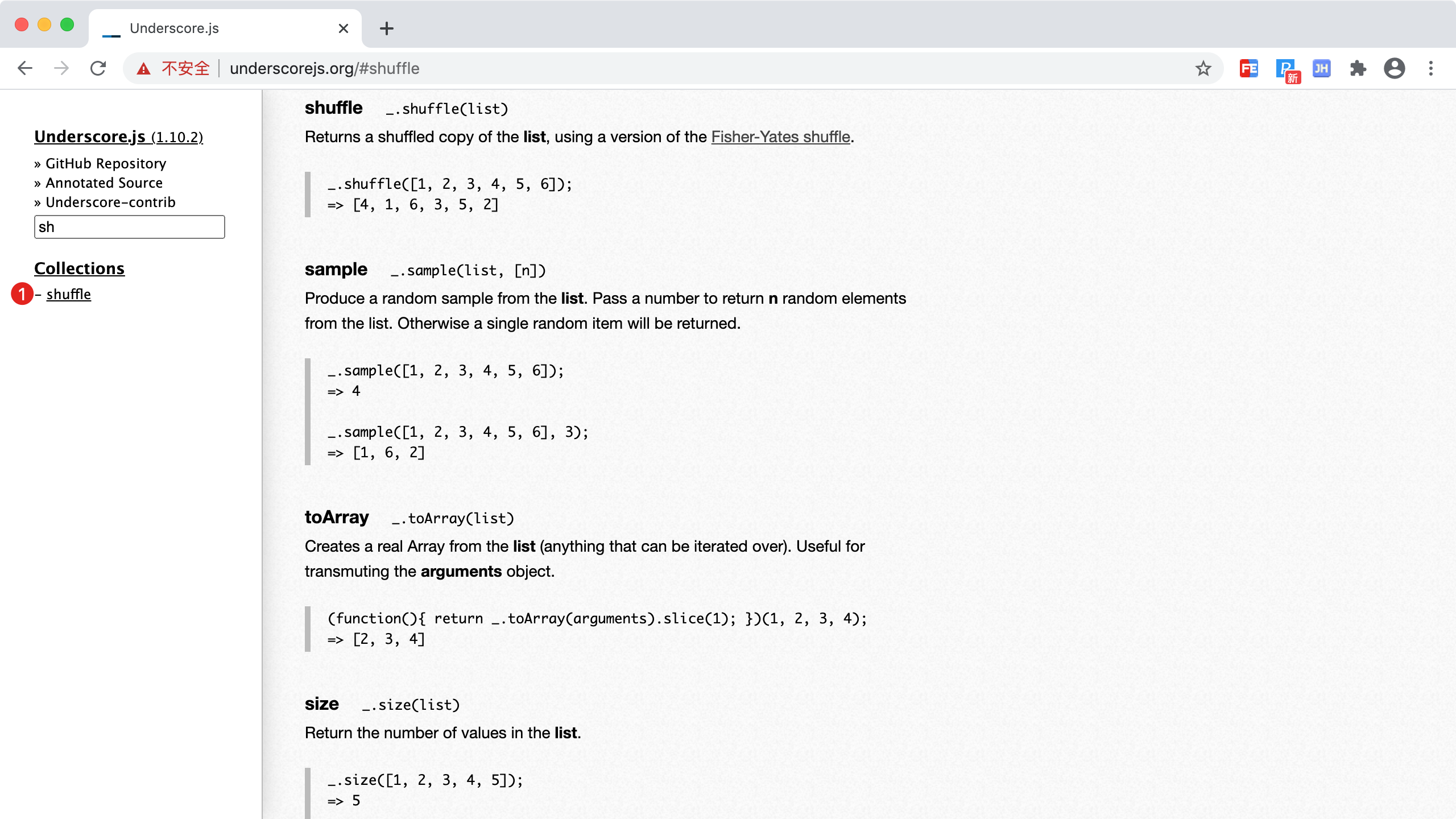Screen dimensions: 1456x819
Task: Open a new browser tab
Action: pos(387,28)
